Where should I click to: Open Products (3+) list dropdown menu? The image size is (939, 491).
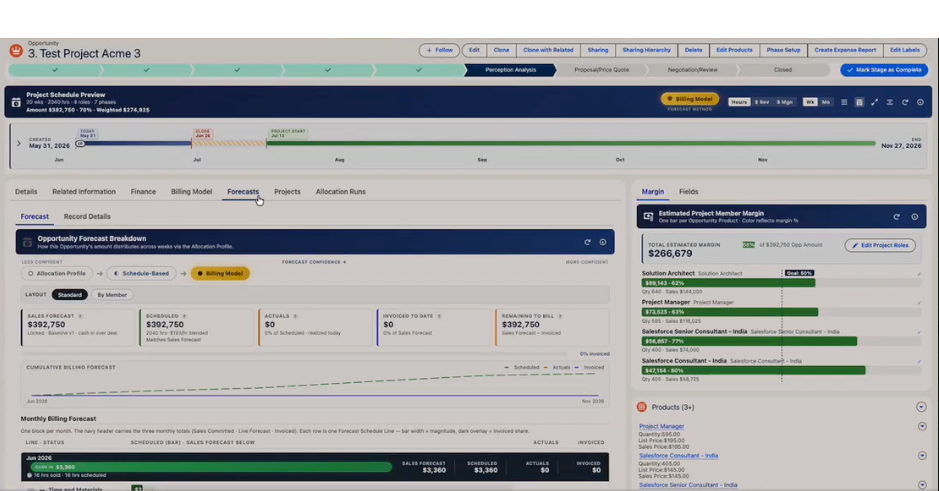[921, 407]
